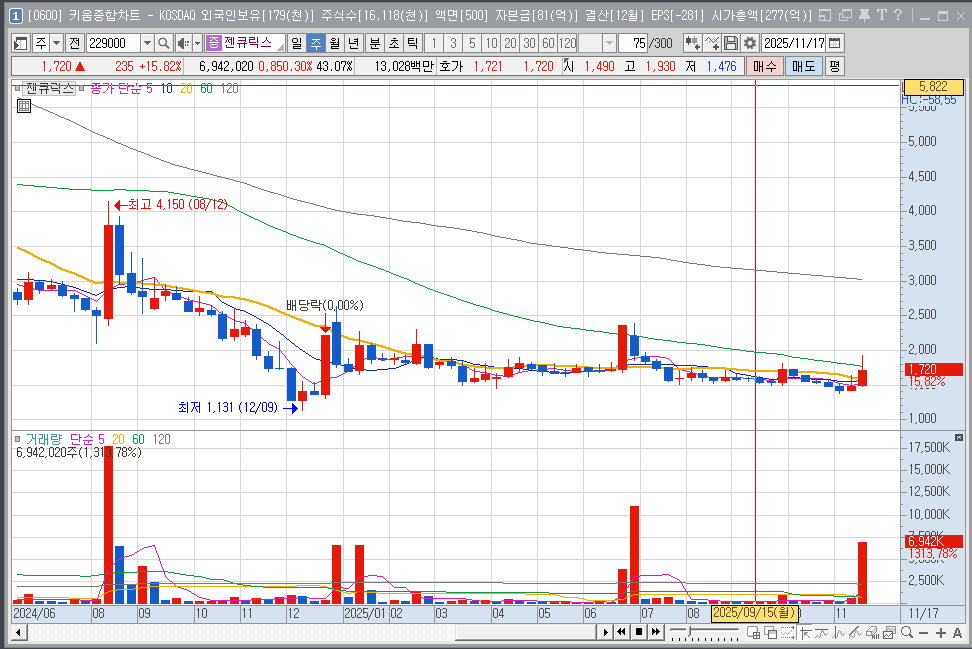This screenshot has width=972, height=649.
Task: Expand the speaker options dropdown arrow
Action: pyautogui.click(x=198, y=43)
